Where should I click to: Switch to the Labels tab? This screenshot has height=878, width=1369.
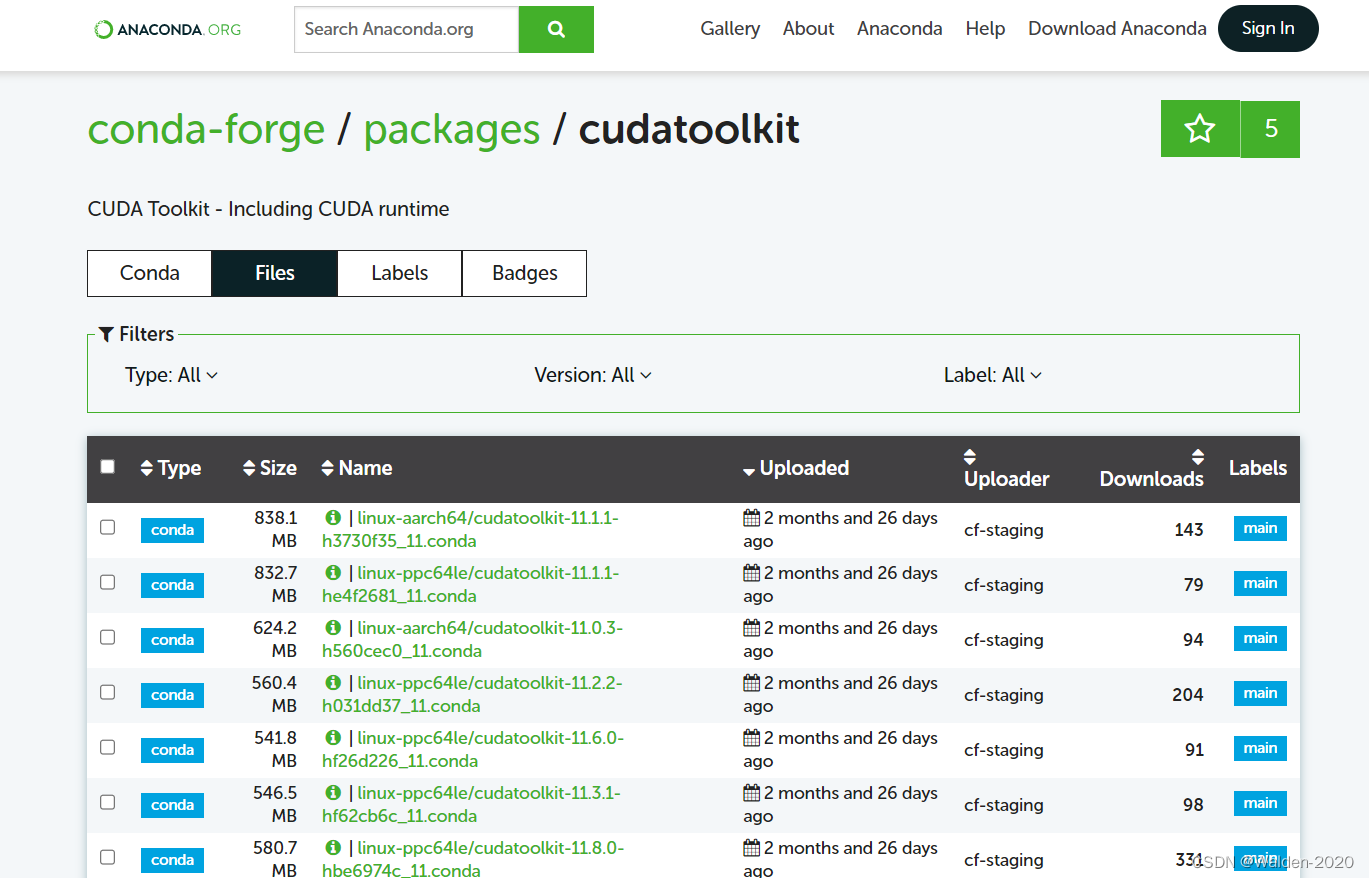point(400,273)
